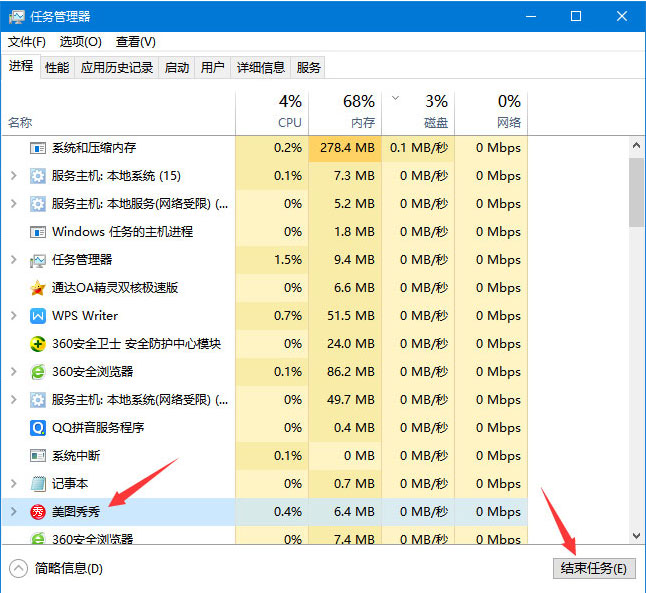
Task: Switch to the 应用历史记录 tab
Action: point(117,67)
